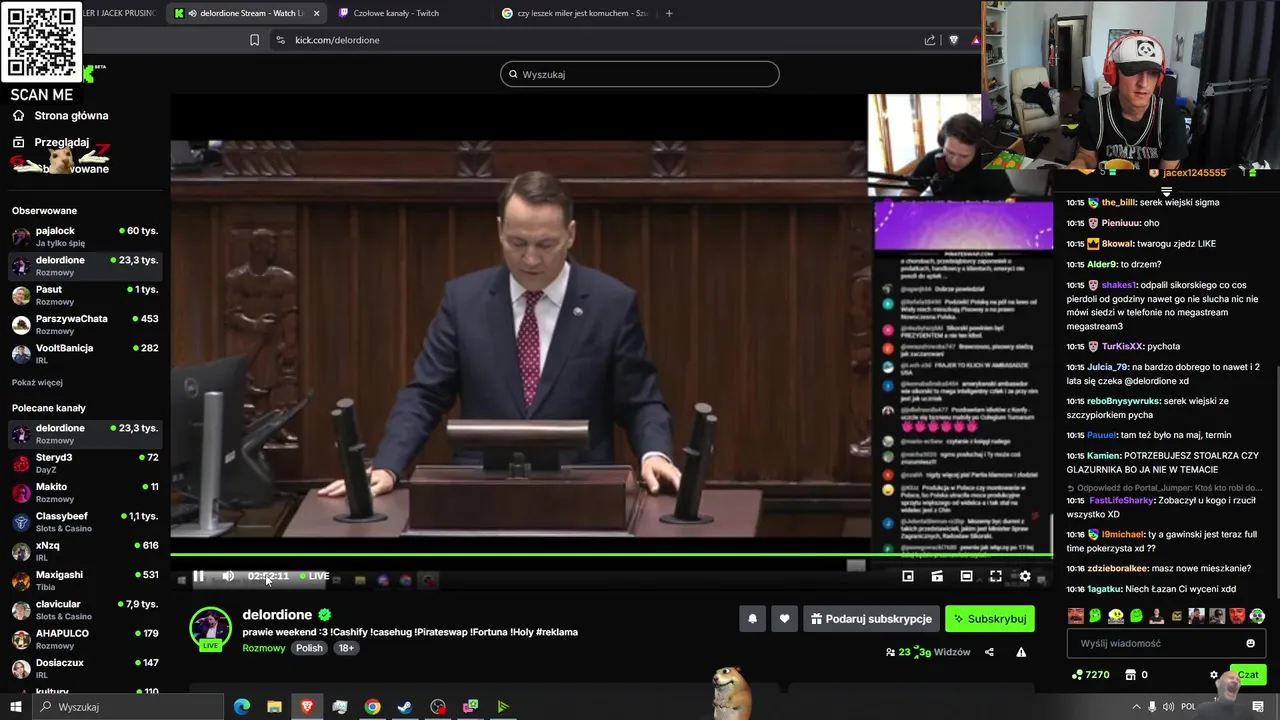Toggle theater mode in video player
Viewport: 1280px width, 720px height.
[x=966, y=576]
